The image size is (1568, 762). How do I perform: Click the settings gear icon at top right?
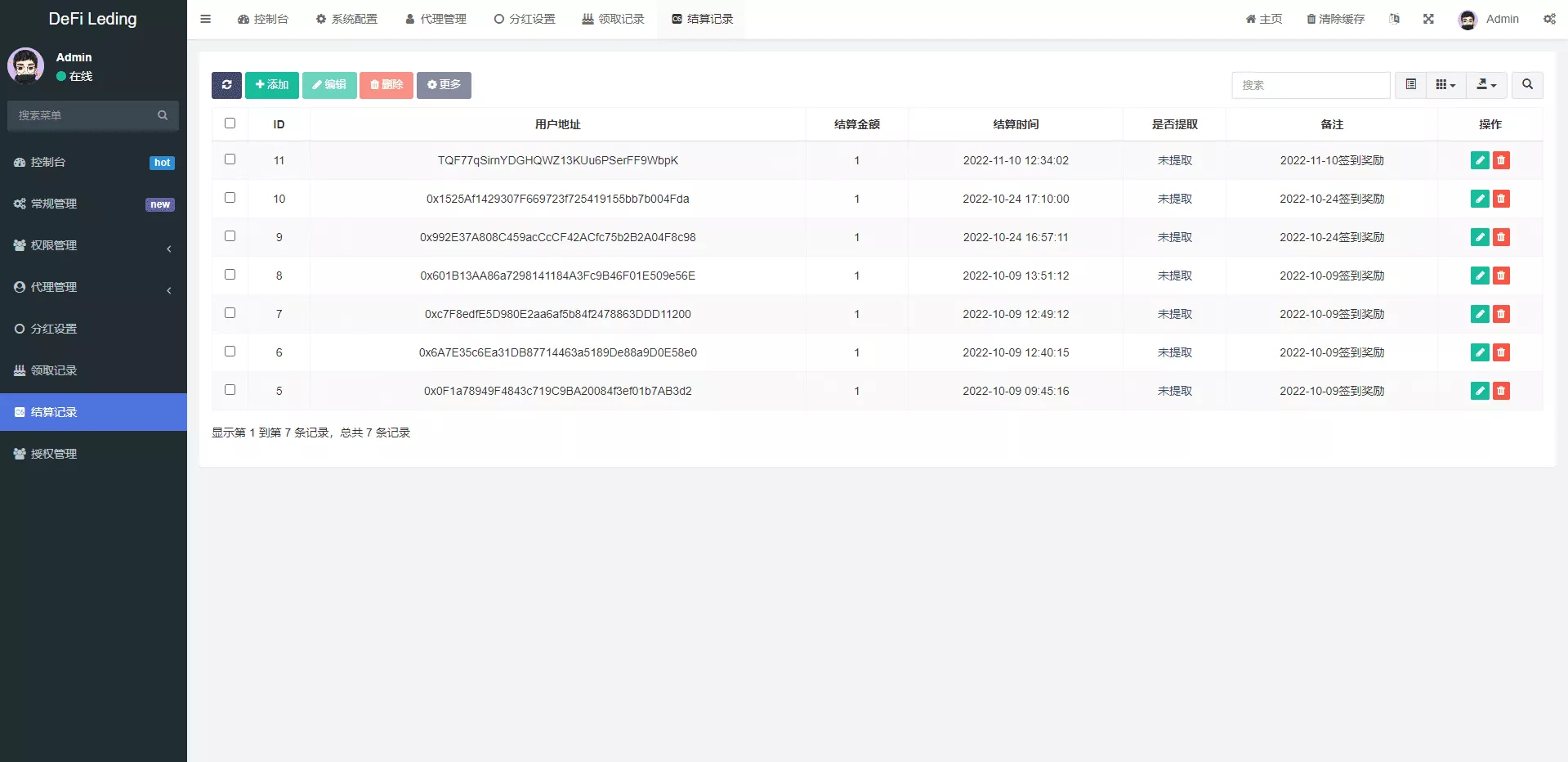1549,19
